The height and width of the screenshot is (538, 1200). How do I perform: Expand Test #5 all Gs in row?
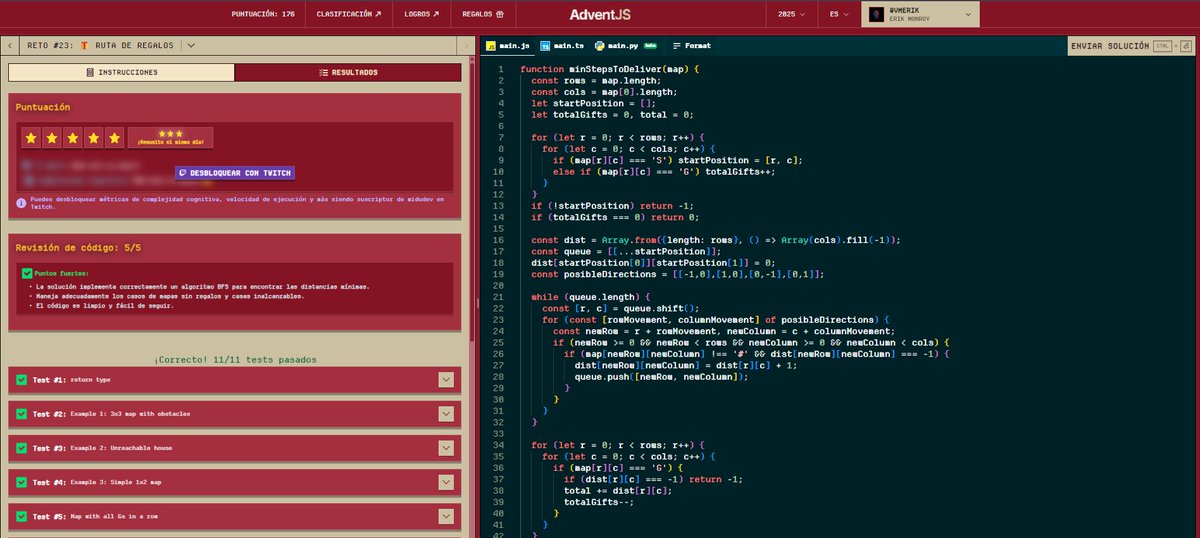pyautogui.click(x=446, y=517)
